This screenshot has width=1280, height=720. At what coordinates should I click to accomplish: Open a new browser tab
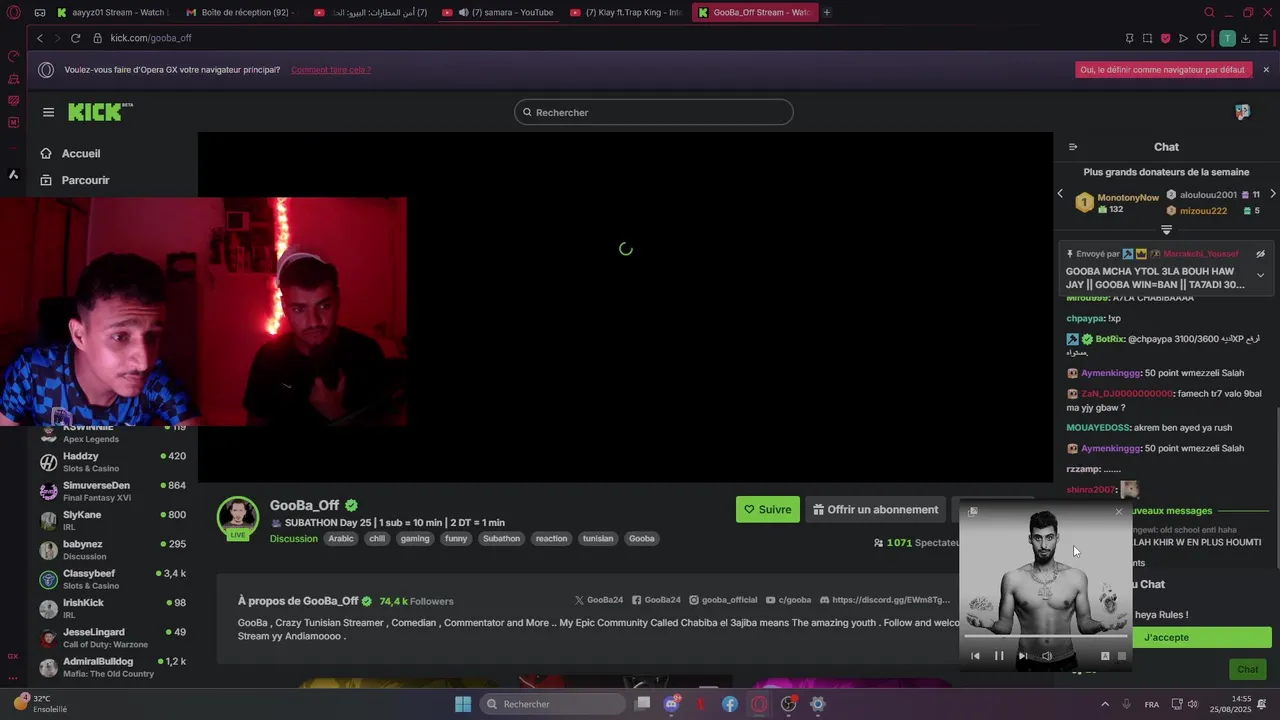click(827, 12)
